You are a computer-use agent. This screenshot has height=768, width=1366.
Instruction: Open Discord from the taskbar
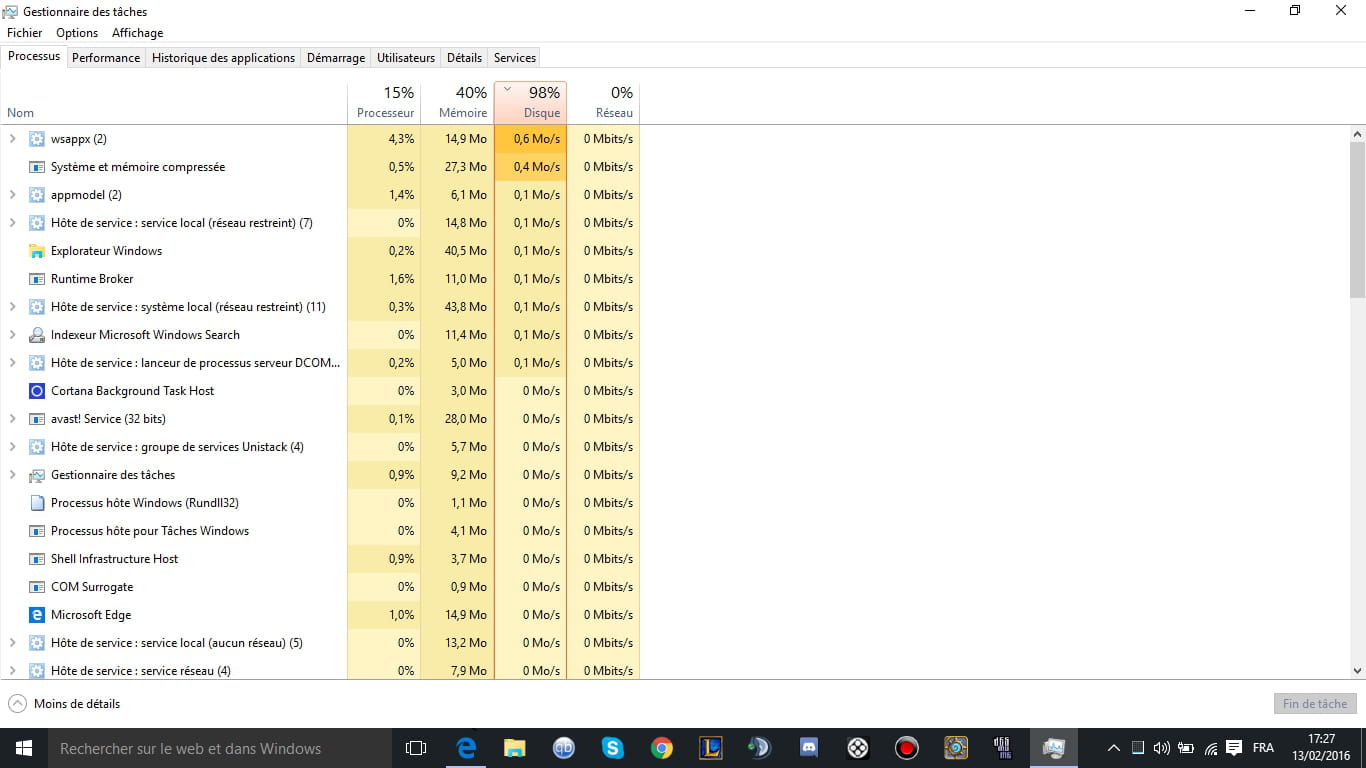[x=809, y=747]
